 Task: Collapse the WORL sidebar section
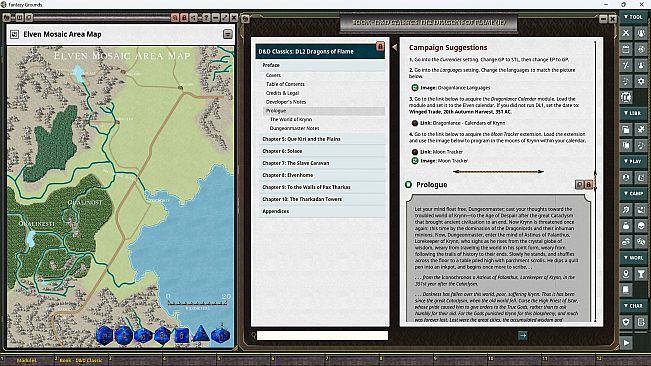(633, 258)
